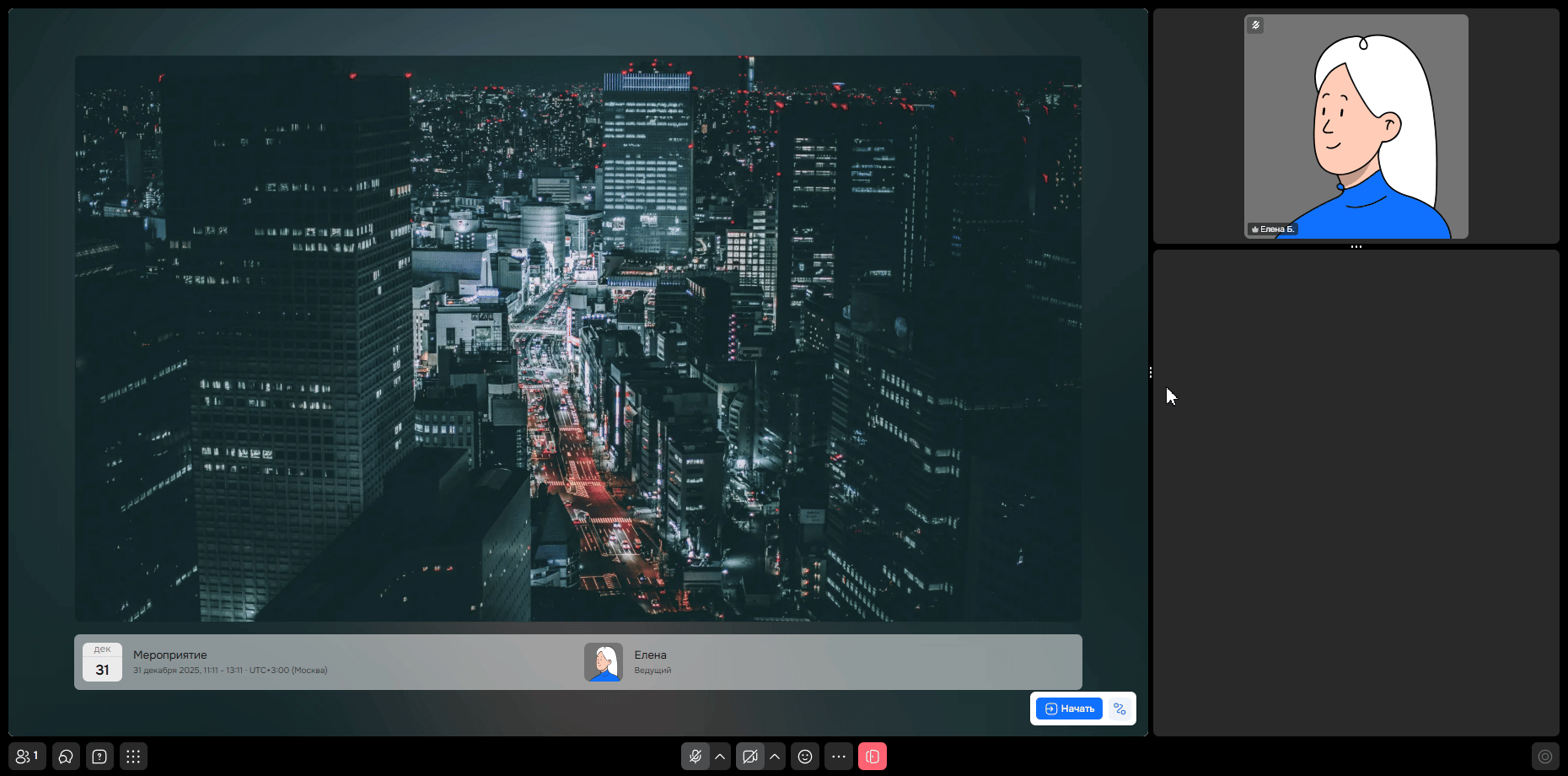Open the participants list

[x=27, y=757]
